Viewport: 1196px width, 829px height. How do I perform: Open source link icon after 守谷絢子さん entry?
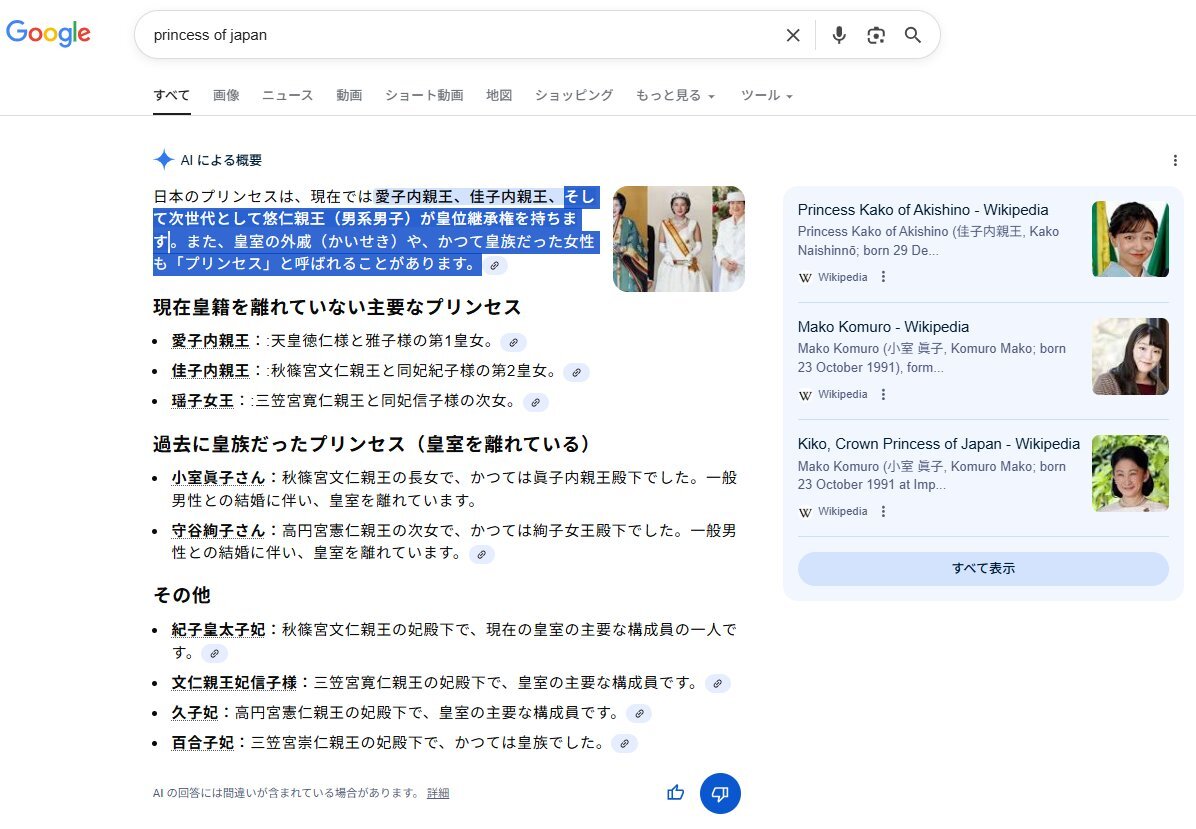(481, 554)
